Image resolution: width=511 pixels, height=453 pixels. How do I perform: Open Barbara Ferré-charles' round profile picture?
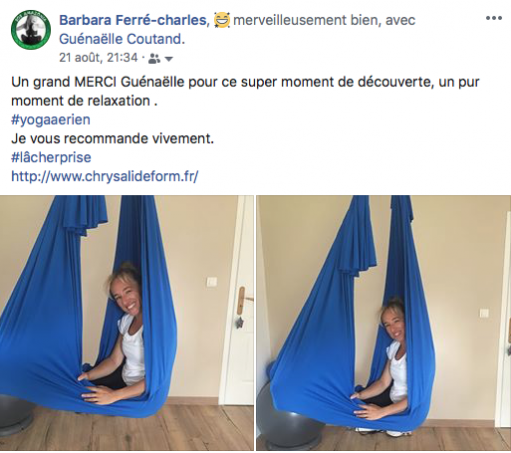(31, 29)
